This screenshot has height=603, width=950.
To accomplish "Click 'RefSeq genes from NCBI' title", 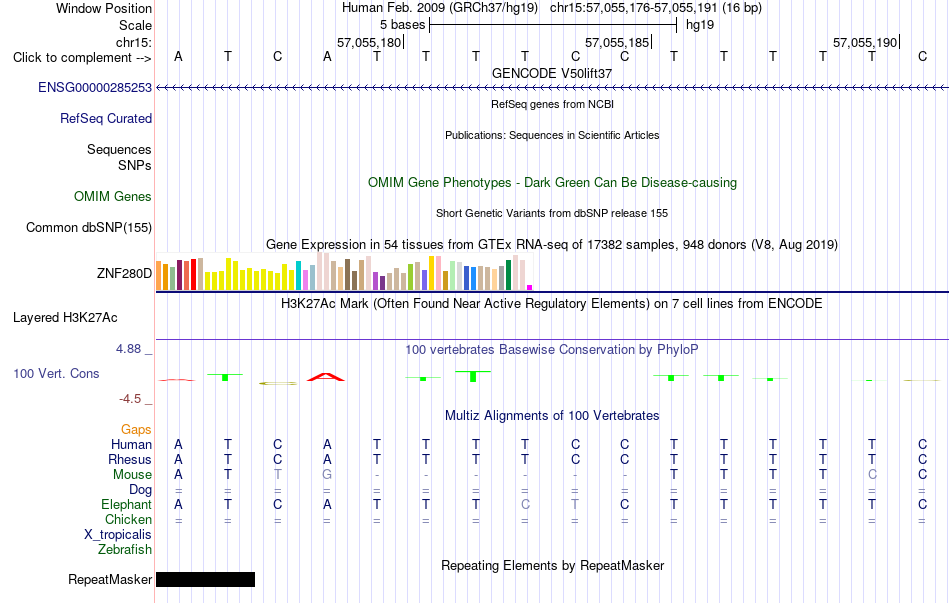I will point(552,104).
